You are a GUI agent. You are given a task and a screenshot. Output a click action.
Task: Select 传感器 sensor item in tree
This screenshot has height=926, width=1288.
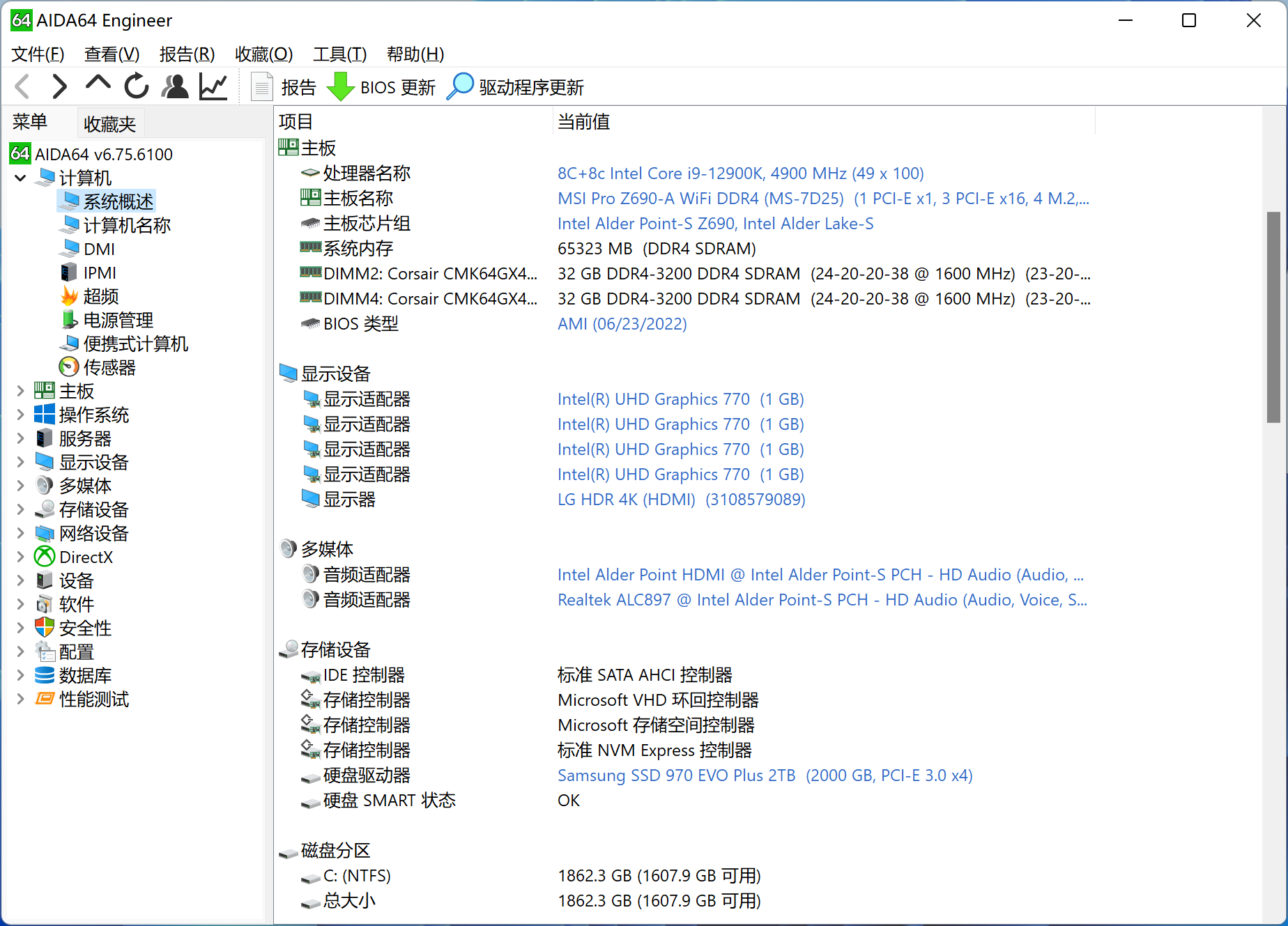(109, 368)
